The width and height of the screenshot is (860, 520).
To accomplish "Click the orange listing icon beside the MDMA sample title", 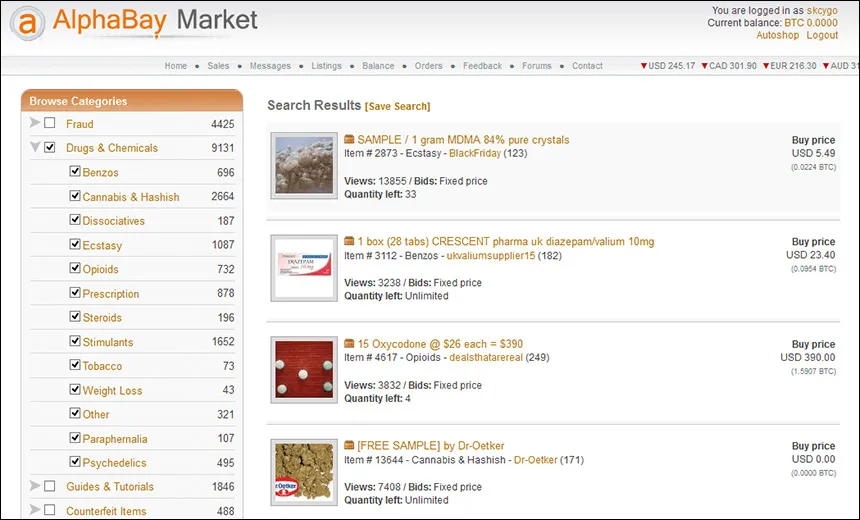I will pyautogui.click(x=349, y=140).
